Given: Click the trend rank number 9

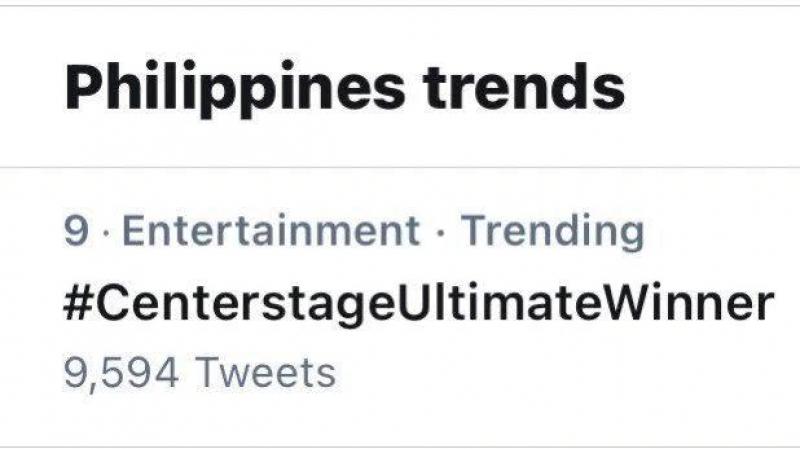Looking at the screenshot, I should (75, 233).
